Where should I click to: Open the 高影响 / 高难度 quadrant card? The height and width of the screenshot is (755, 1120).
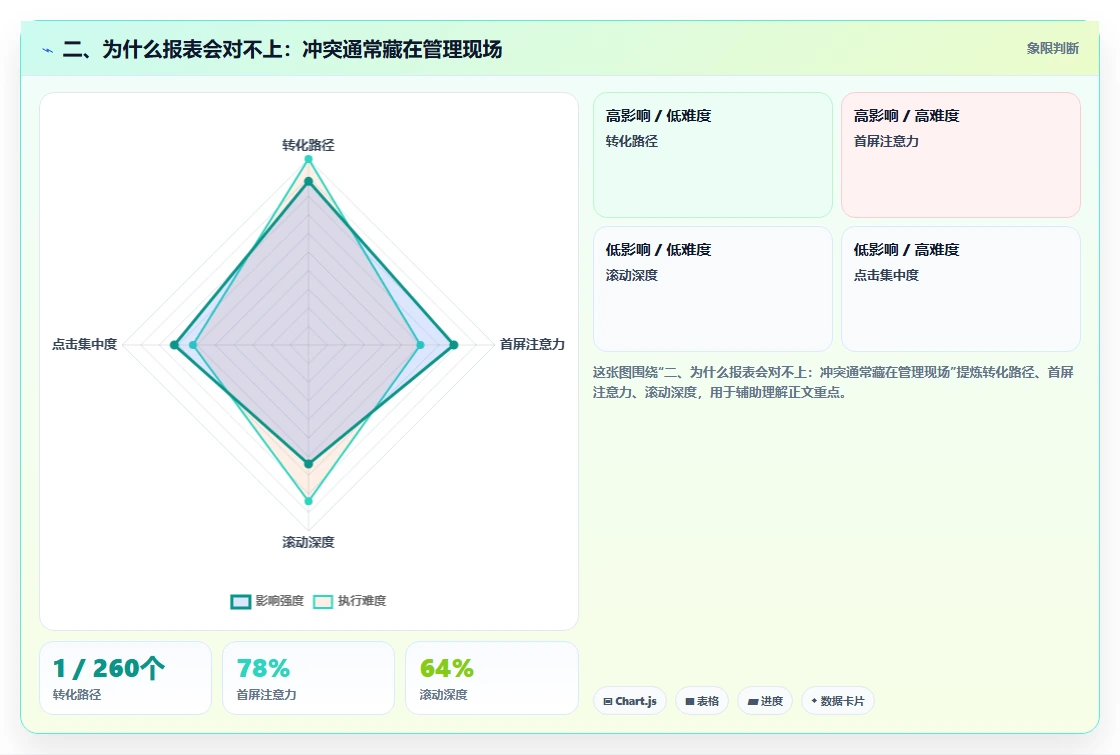click(x=961, y=155)
